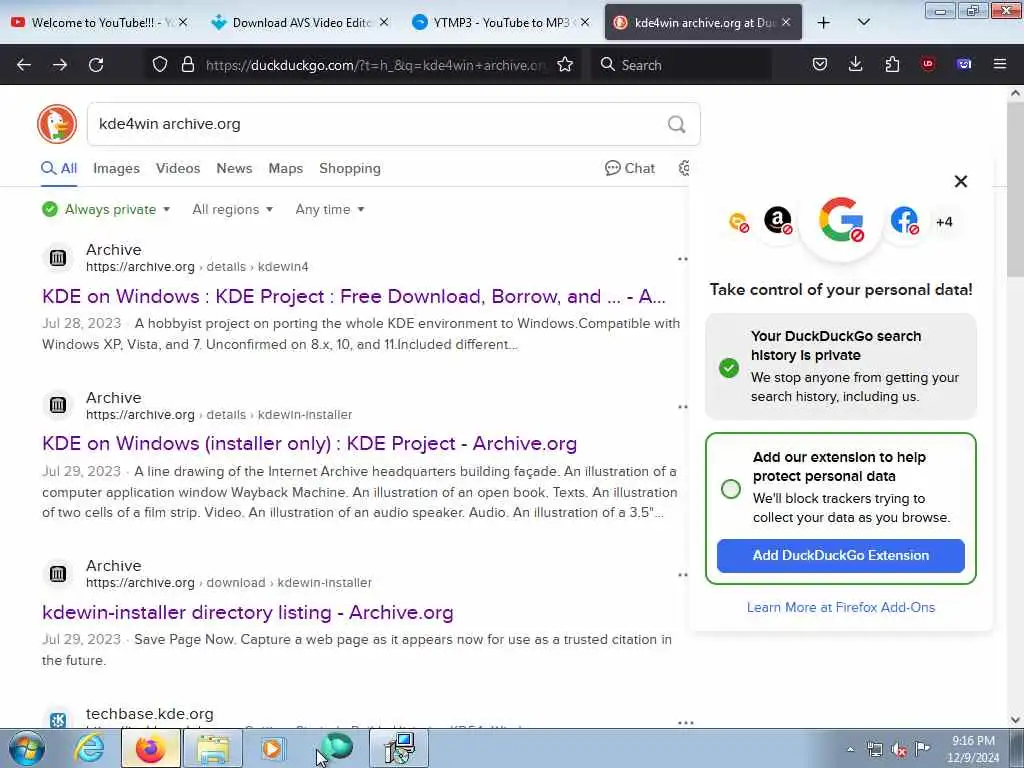Reload the current page
Screen dimensions: 1024x768
tap(96, 65)
